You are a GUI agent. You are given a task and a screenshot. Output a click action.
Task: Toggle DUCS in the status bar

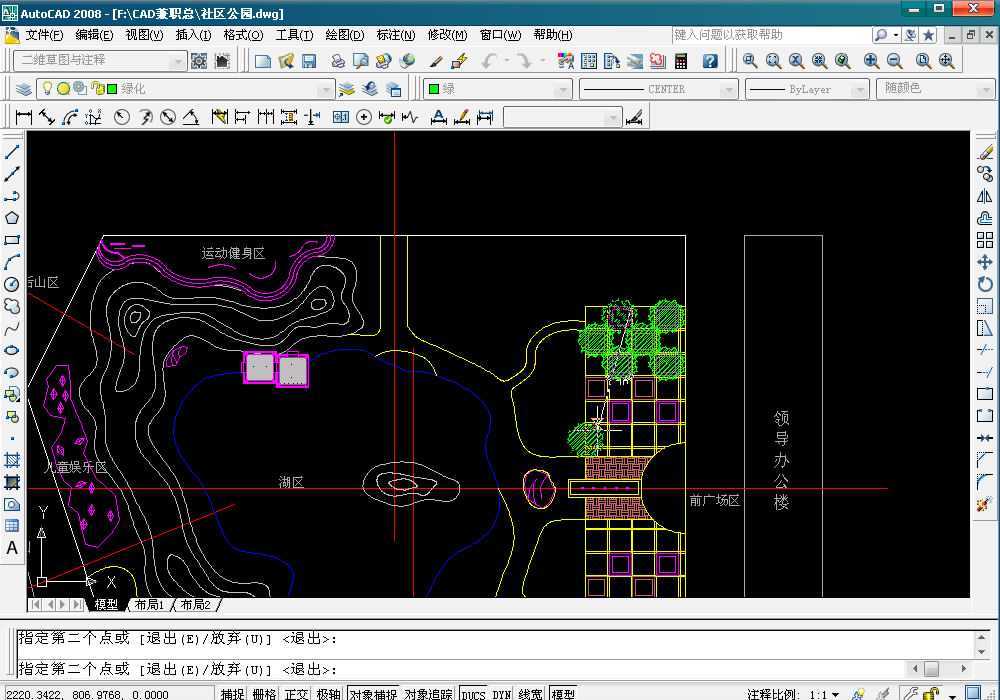pyautogui.click(x=473, y=694)
